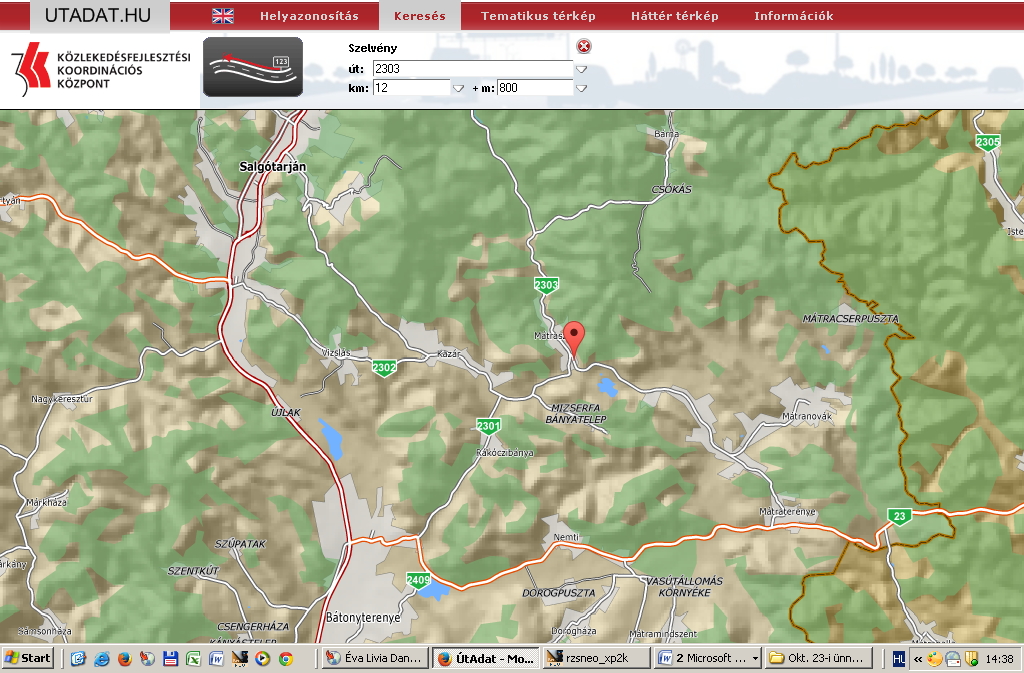Click the red location marker pin
The height and width of the screenshot is (673, 1024).
[x=574, y=337]
